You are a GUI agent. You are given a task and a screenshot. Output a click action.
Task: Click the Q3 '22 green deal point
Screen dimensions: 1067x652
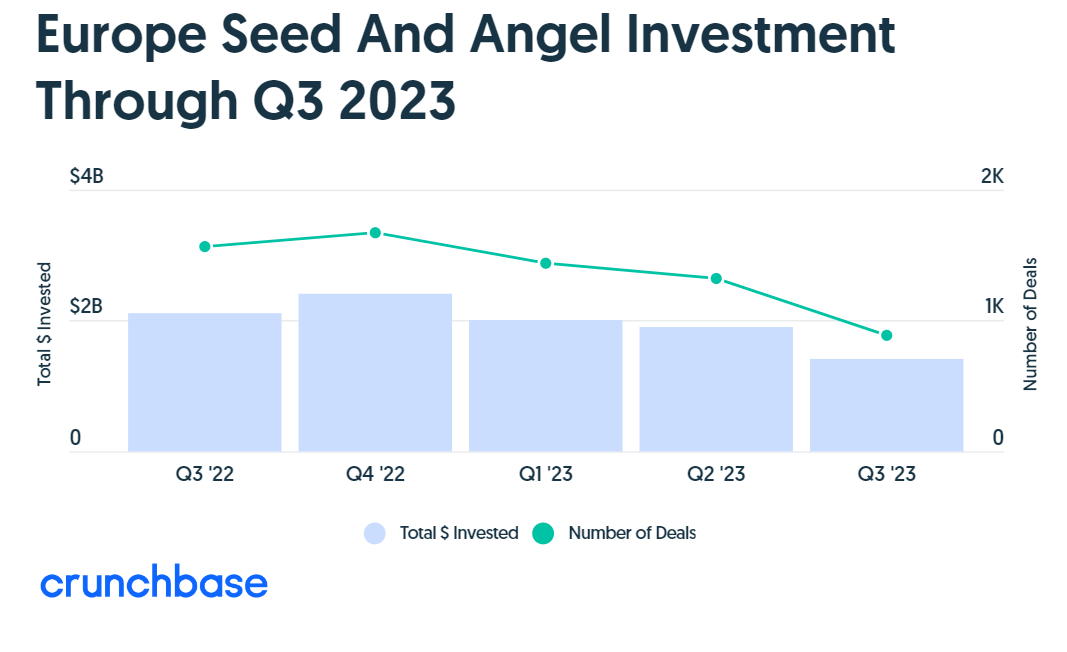[205, 247]
